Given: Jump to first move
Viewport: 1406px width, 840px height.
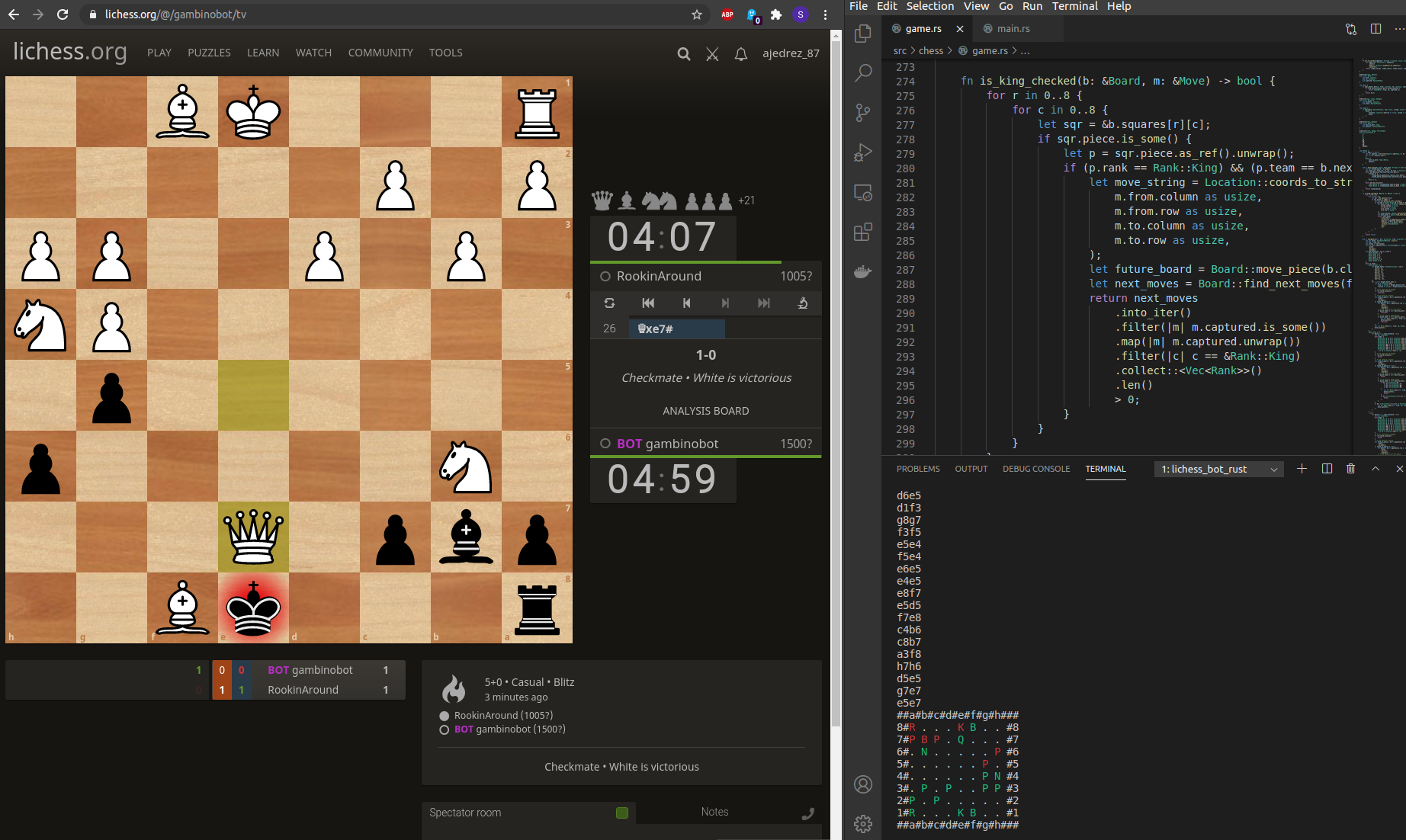Looking at the screenshot, I should [x=648, y=303].
